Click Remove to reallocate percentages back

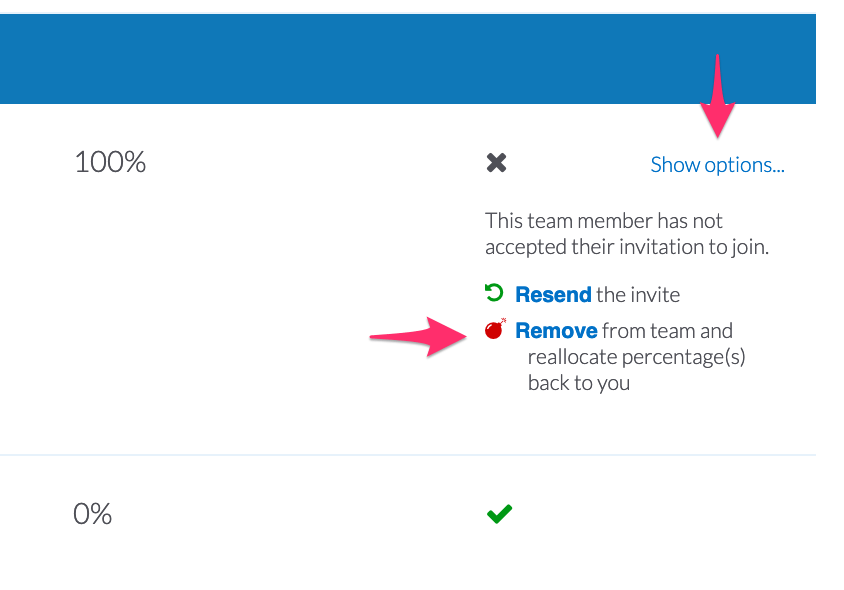[x=555, y=330]
